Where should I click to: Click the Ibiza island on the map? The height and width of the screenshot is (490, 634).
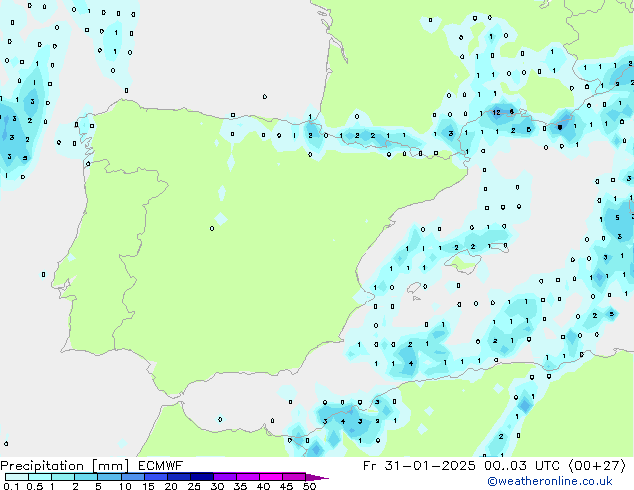(414, 287)
